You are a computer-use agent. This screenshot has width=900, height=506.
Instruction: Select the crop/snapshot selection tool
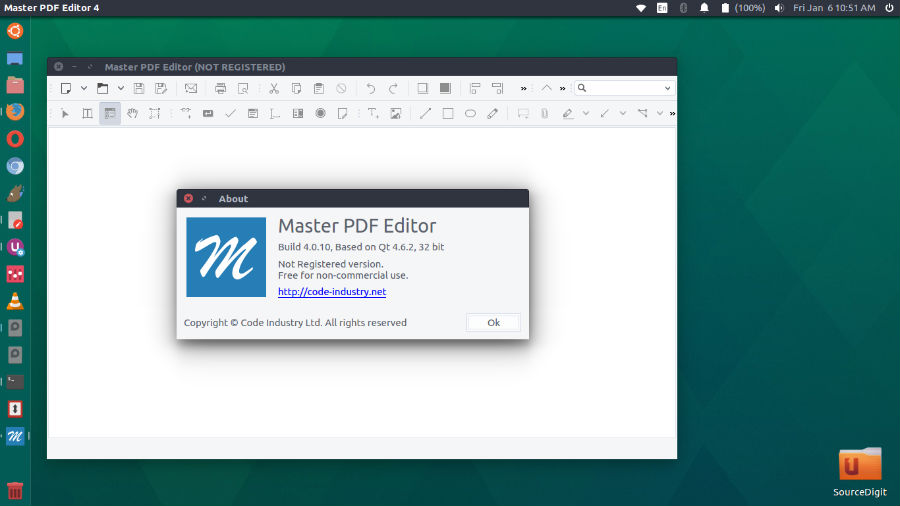154,114
